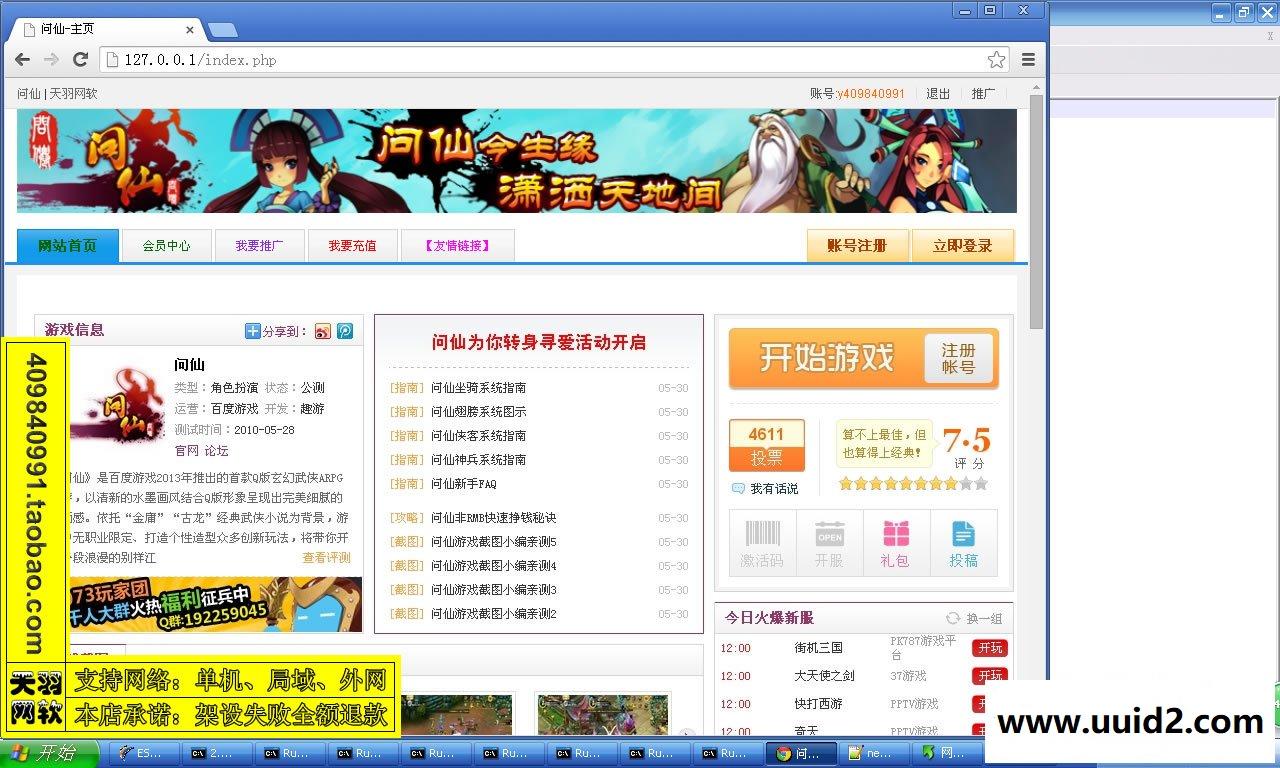Viewport: 1280px width, 768px height.
Task: Switch to the 我要充值 tab
Action: pos(352,245)
